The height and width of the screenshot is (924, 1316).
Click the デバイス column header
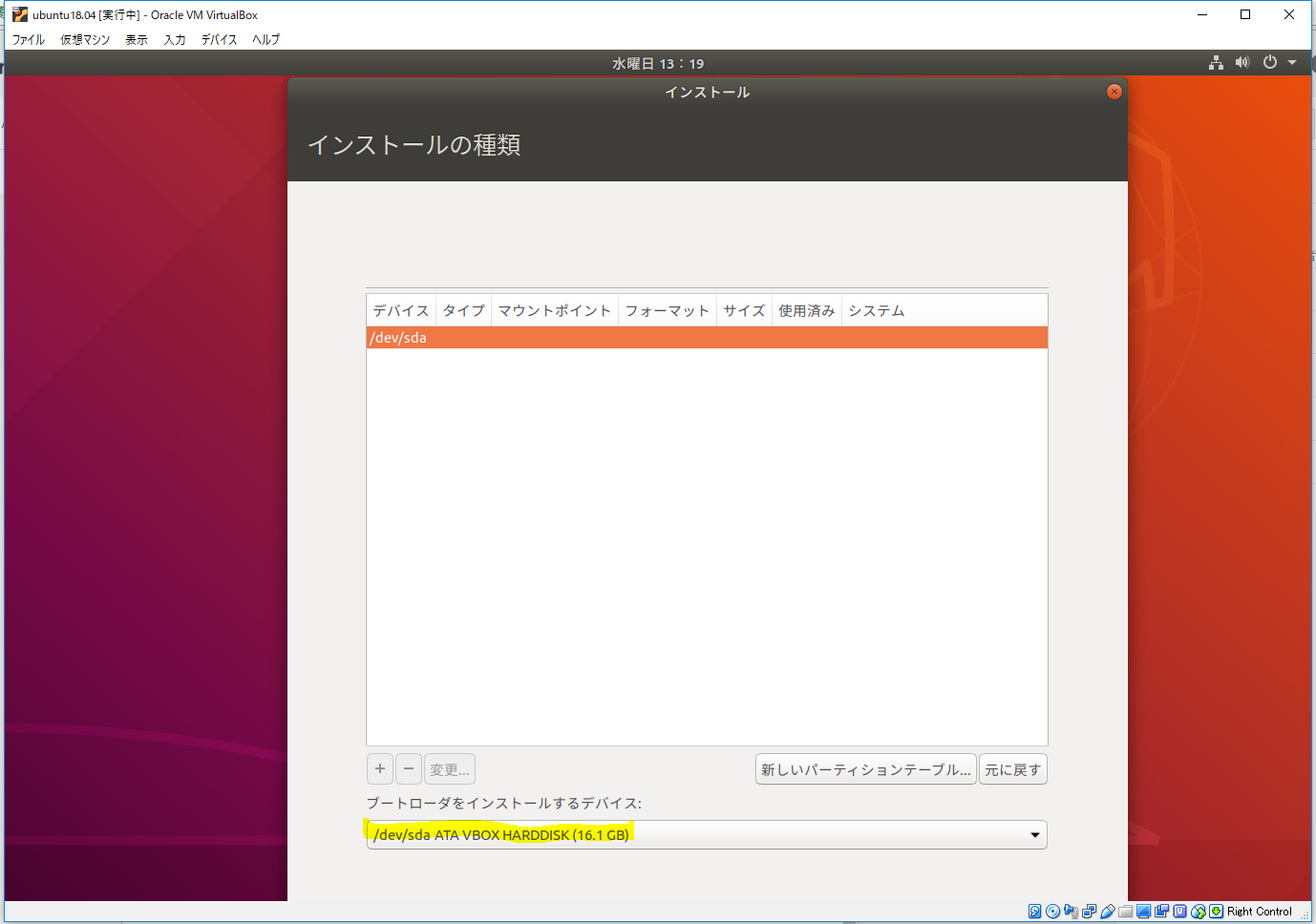click(401, 310)
